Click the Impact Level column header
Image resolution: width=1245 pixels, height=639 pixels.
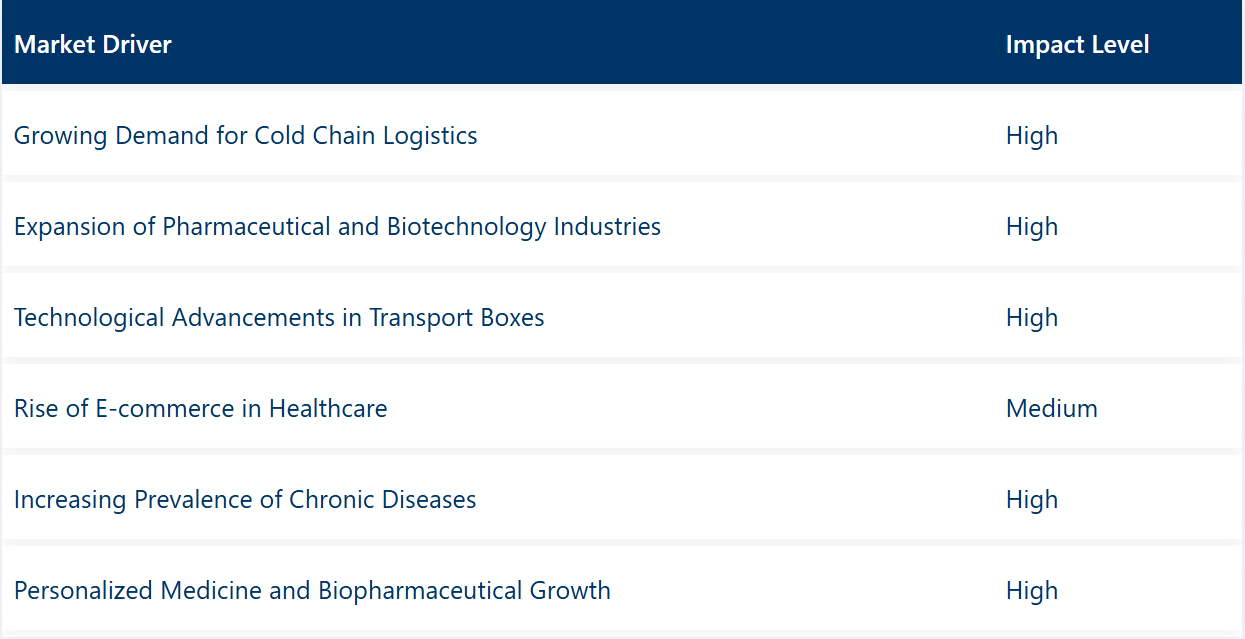pyautogui.click(x=1077, y=45)
